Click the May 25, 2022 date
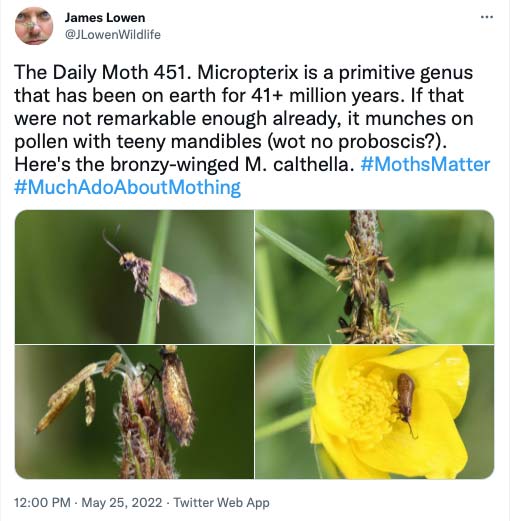The width and height of the screenshot is (510, 521). (x=122, y=502)
